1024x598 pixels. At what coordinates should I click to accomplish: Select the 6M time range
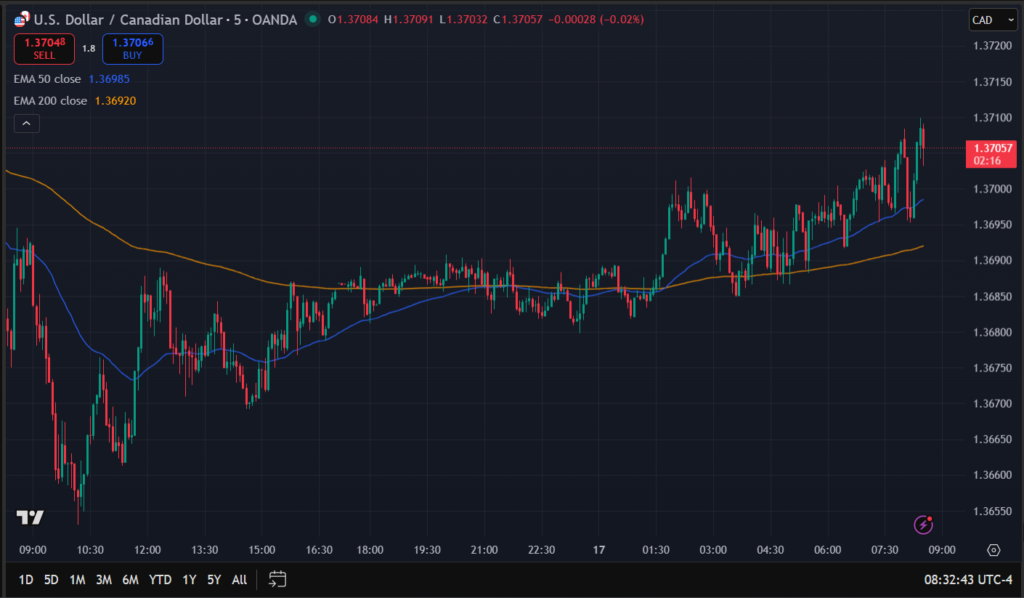[130, 580]
